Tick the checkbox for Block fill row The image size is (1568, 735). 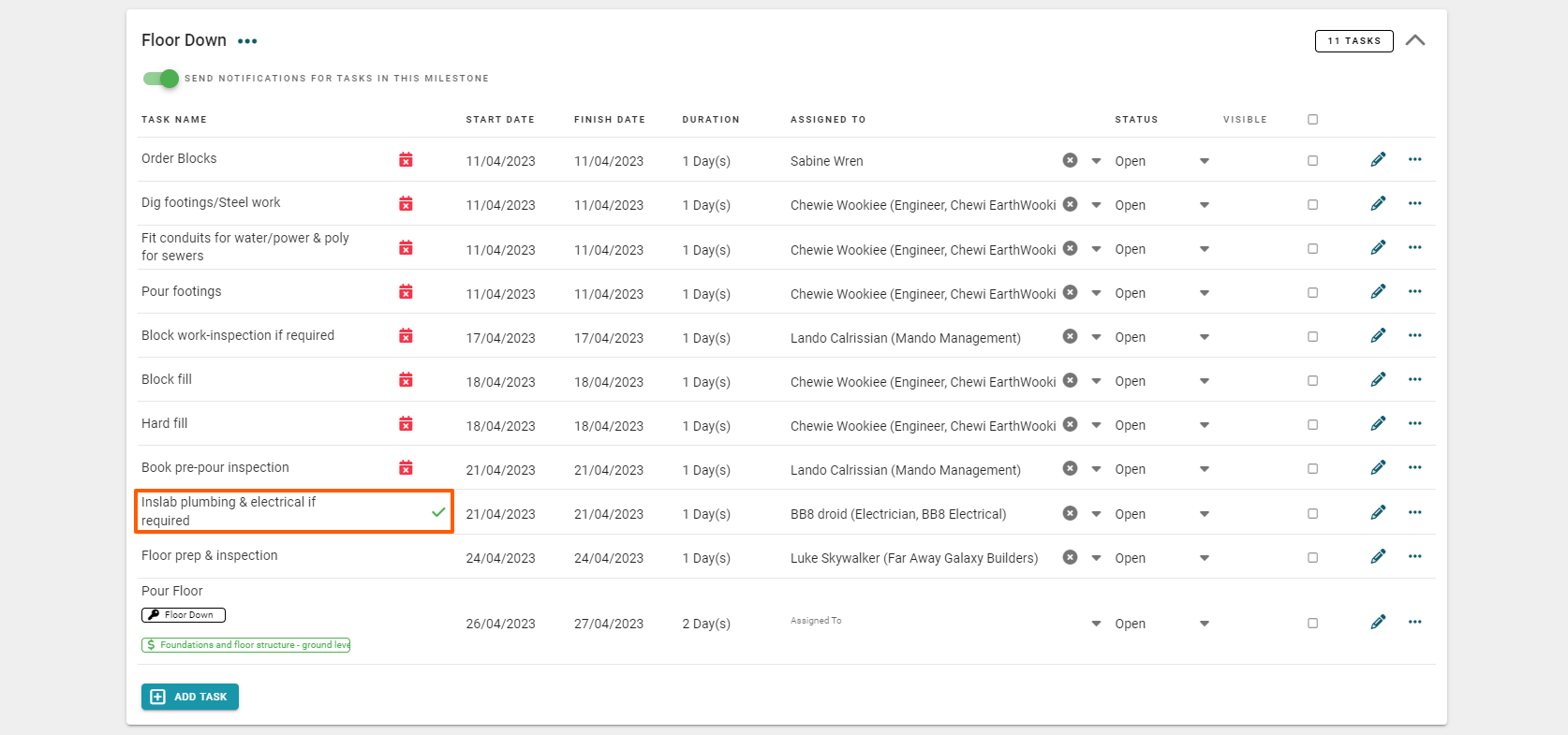[x=1312, y=381]
